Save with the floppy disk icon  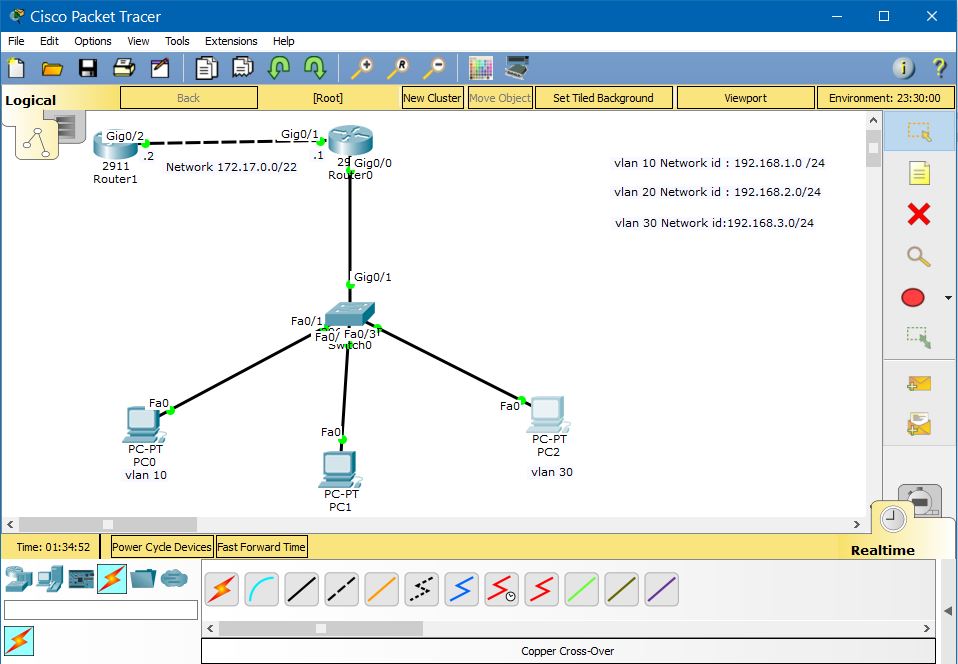[x=88, y=68]
